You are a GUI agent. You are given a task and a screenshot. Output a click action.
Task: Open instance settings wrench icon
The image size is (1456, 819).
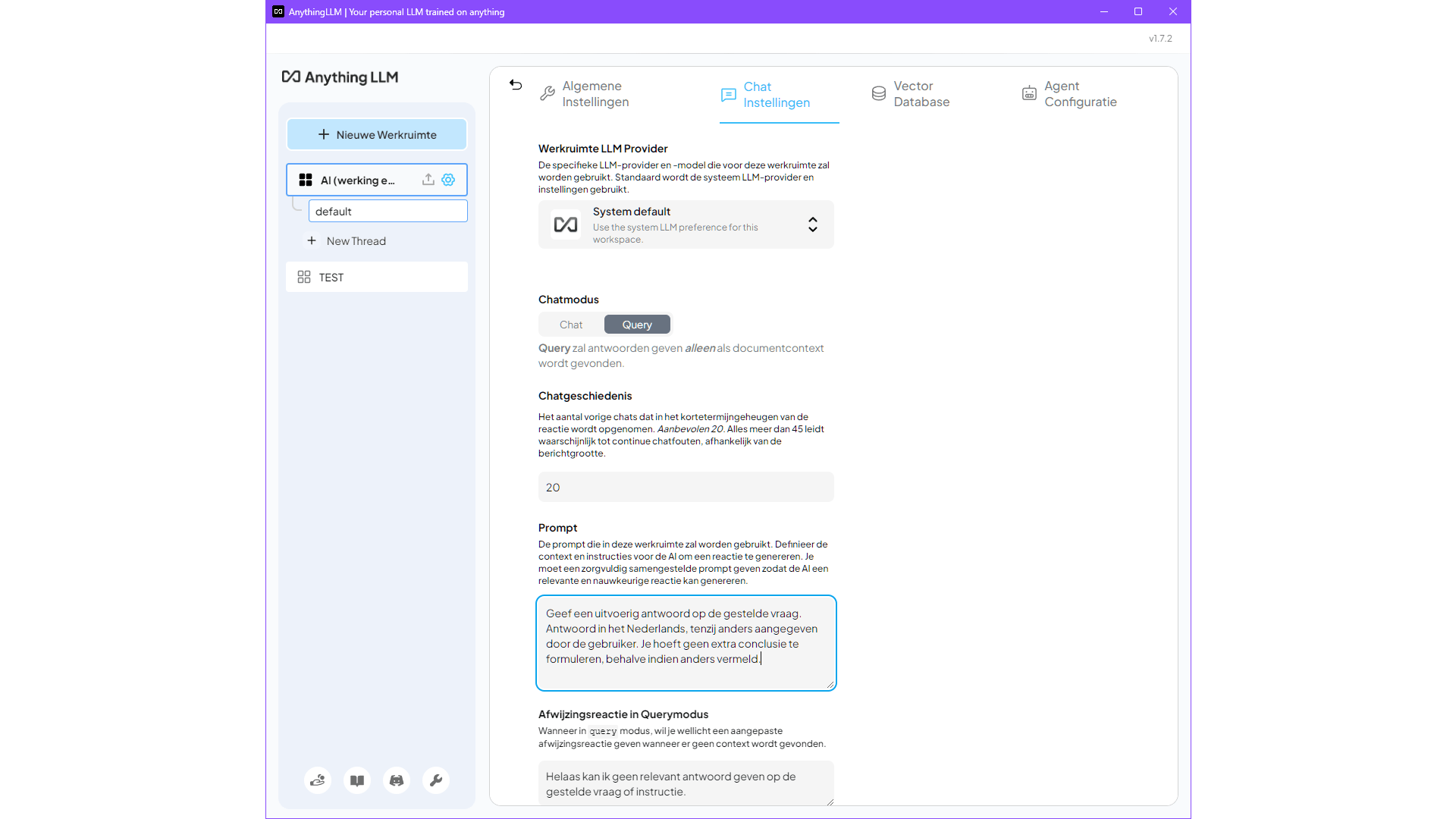pos(436,780)
